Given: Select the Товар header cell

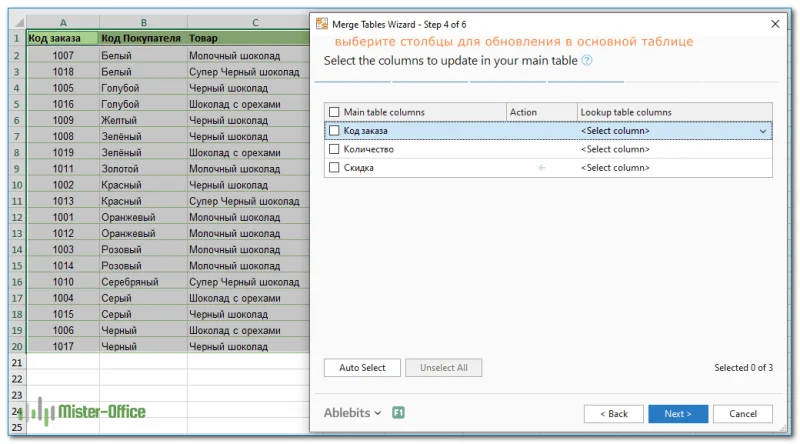Looking at the screenshot, I should [248, 38].
